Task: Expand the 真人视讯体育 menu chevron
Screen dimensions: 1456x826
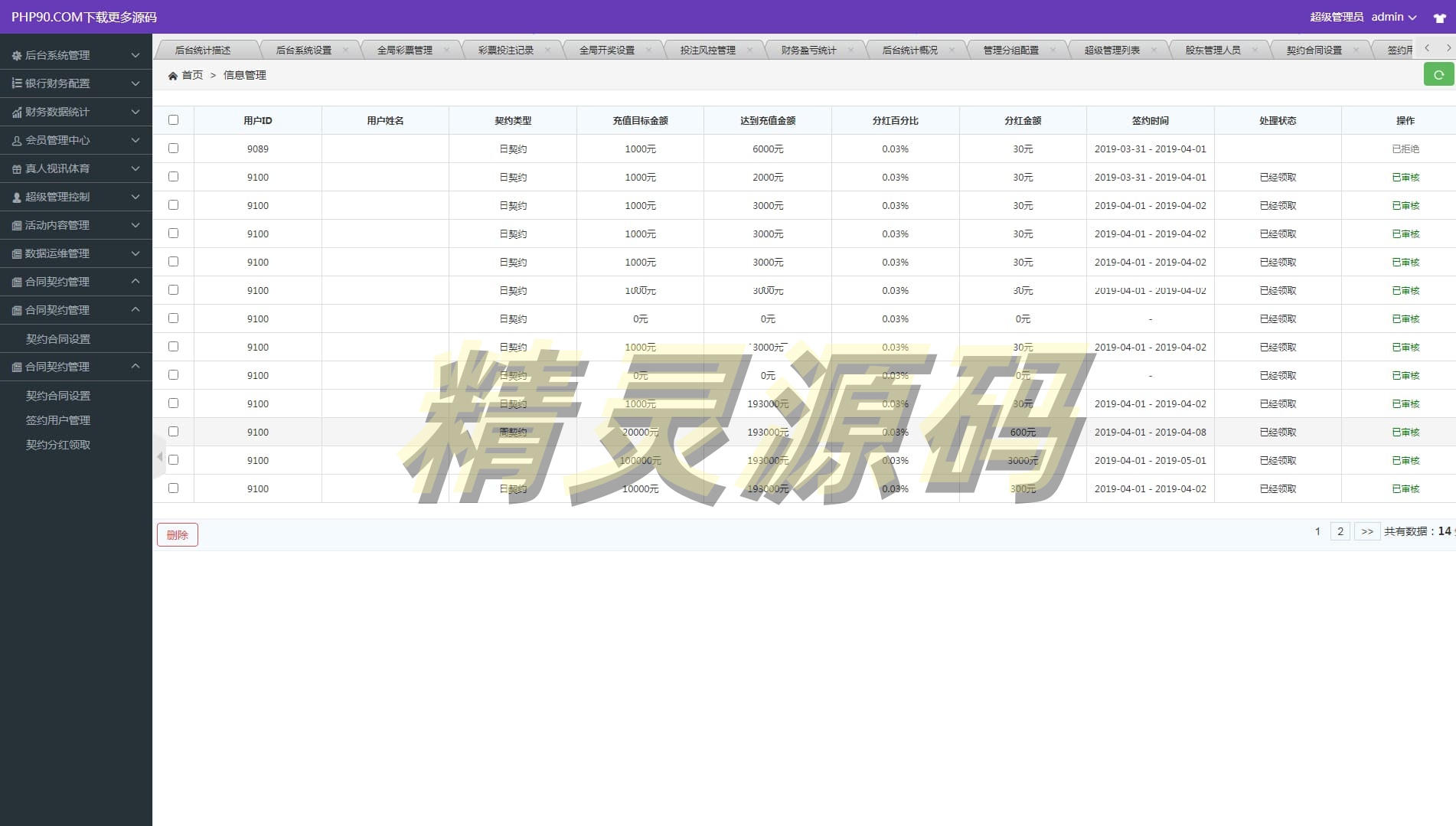Action: (135, 168)
